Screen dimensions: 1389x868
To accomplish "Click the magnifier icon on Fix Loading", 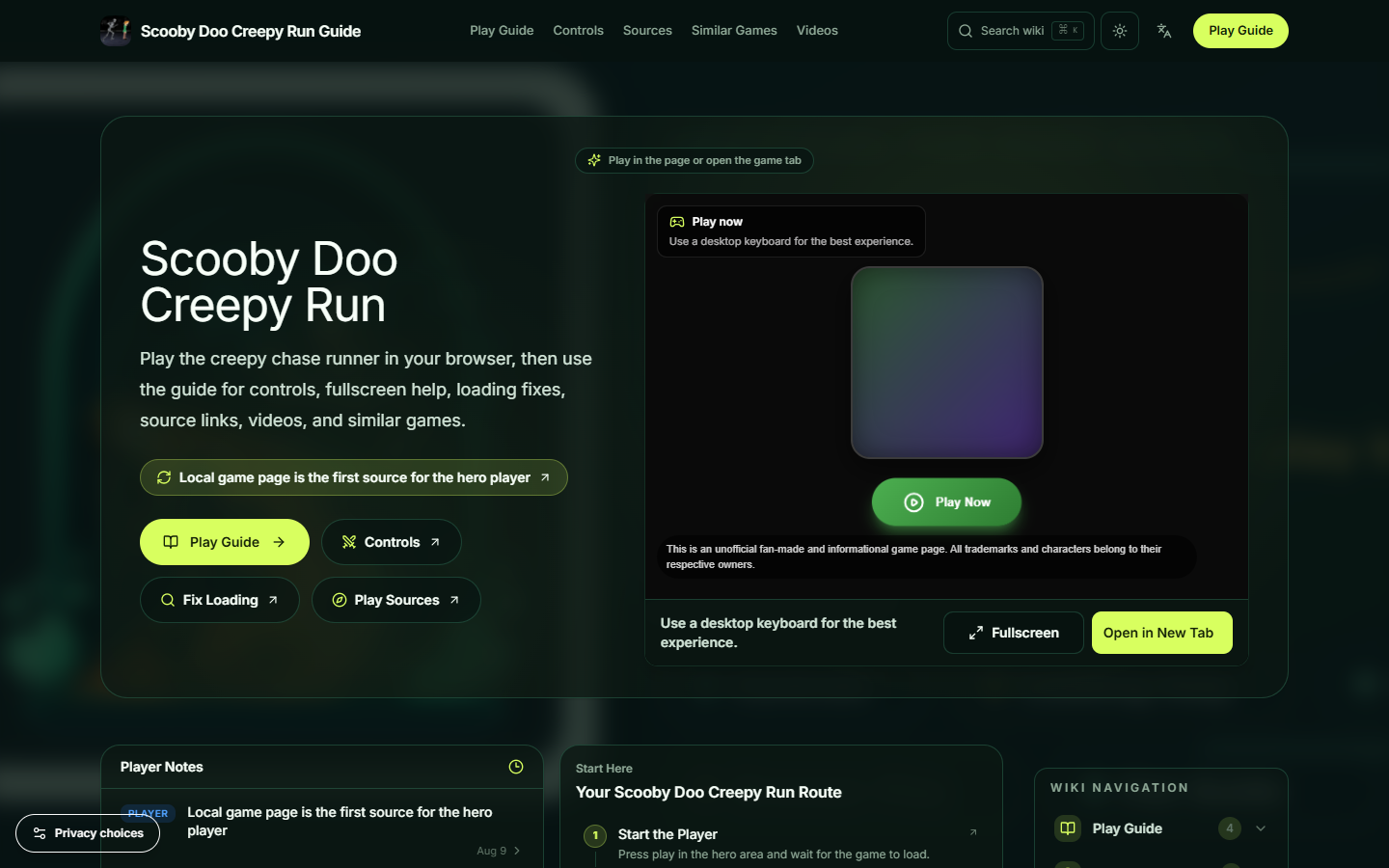I will (x=168, y=600).
